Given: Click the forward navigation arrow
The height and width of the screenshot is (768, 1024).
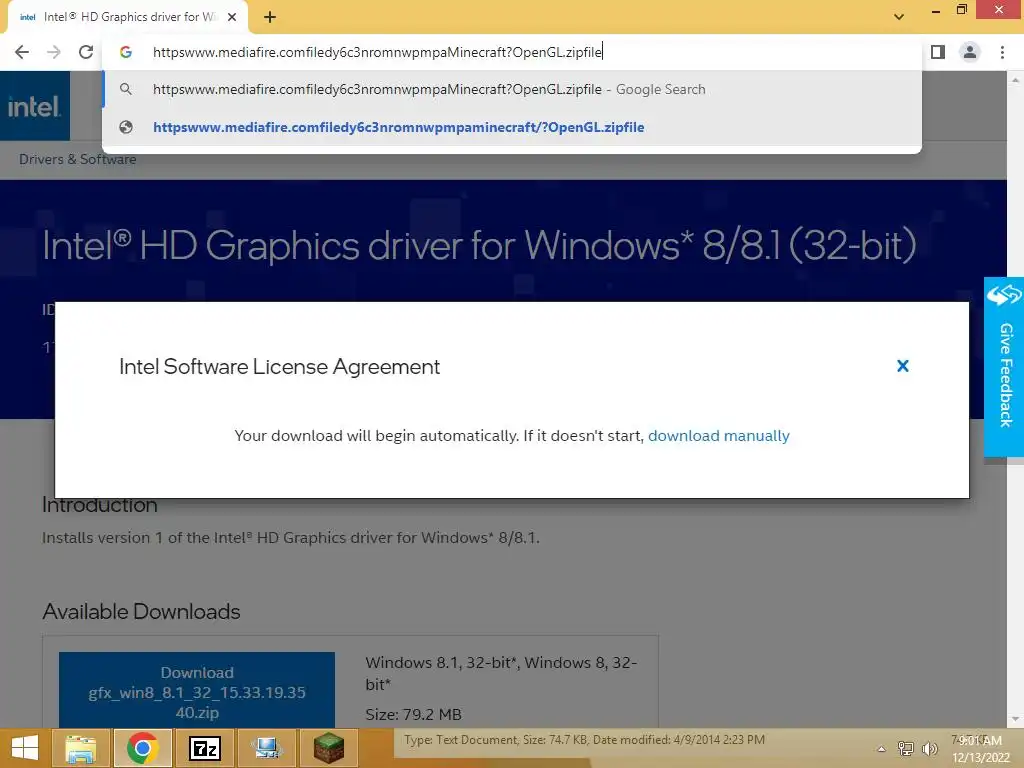Looking at the screenshot, I should click(x=54, y=52).
